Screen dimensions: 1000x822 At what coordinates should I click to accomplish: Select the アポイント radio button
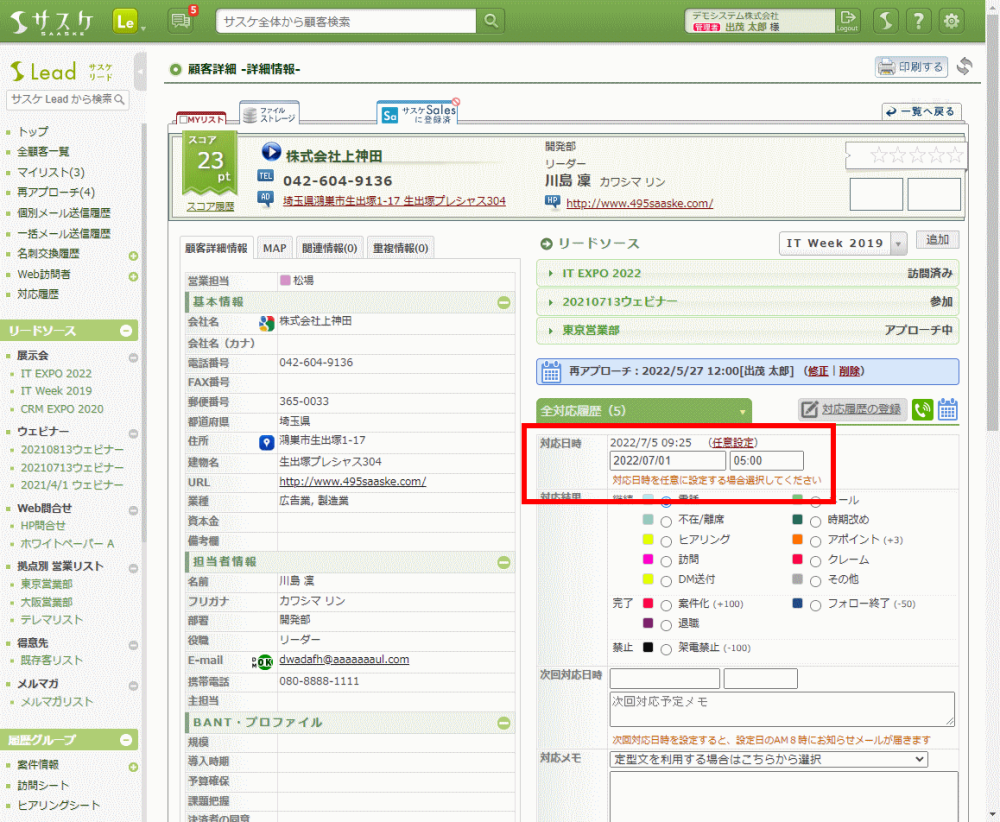pyautogui.click(x=815, y=541)
